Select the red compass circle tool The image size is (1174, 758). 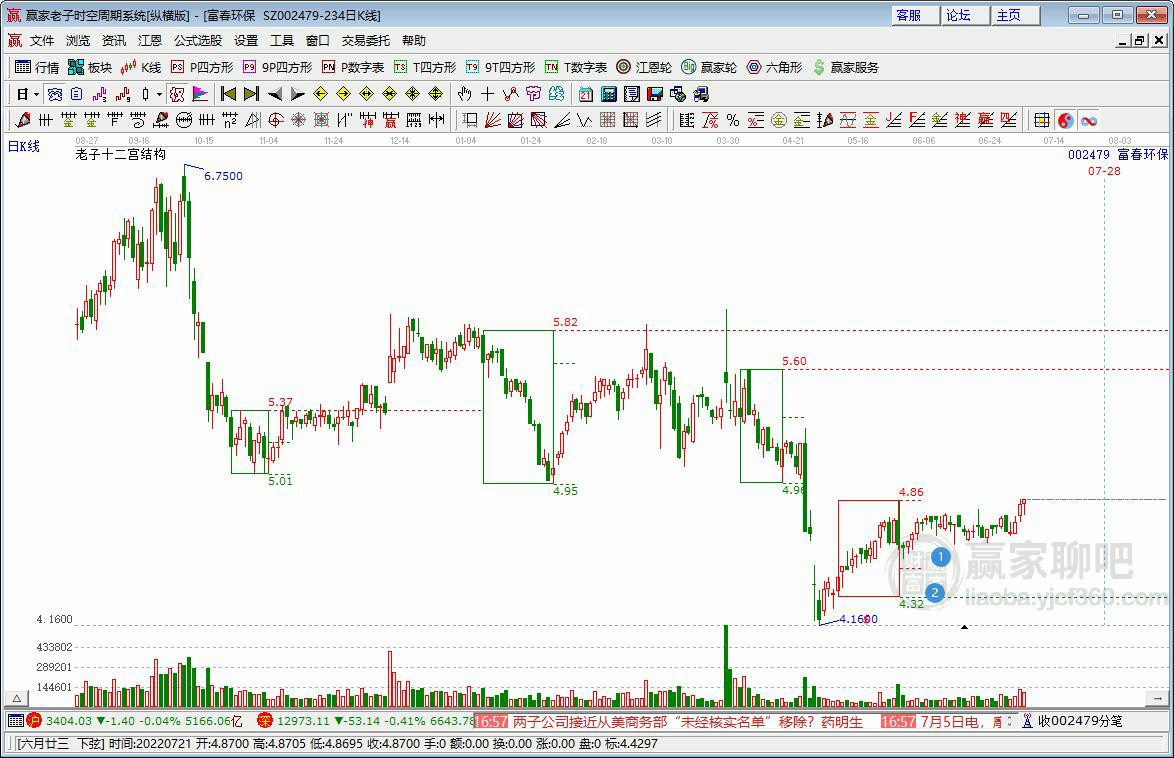pyautogui.click(x=276, y=120)
